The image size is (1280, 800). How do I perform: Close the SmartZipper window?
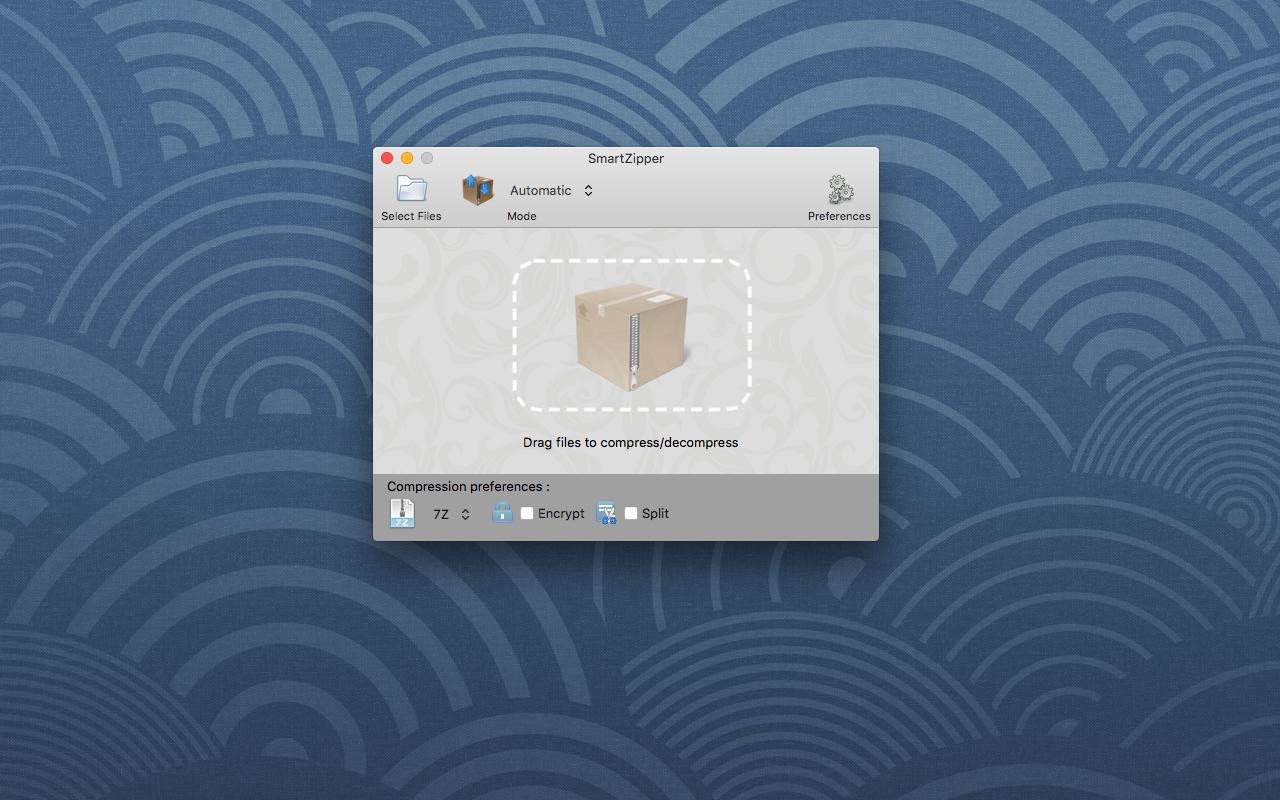click(x=387, y=158)
